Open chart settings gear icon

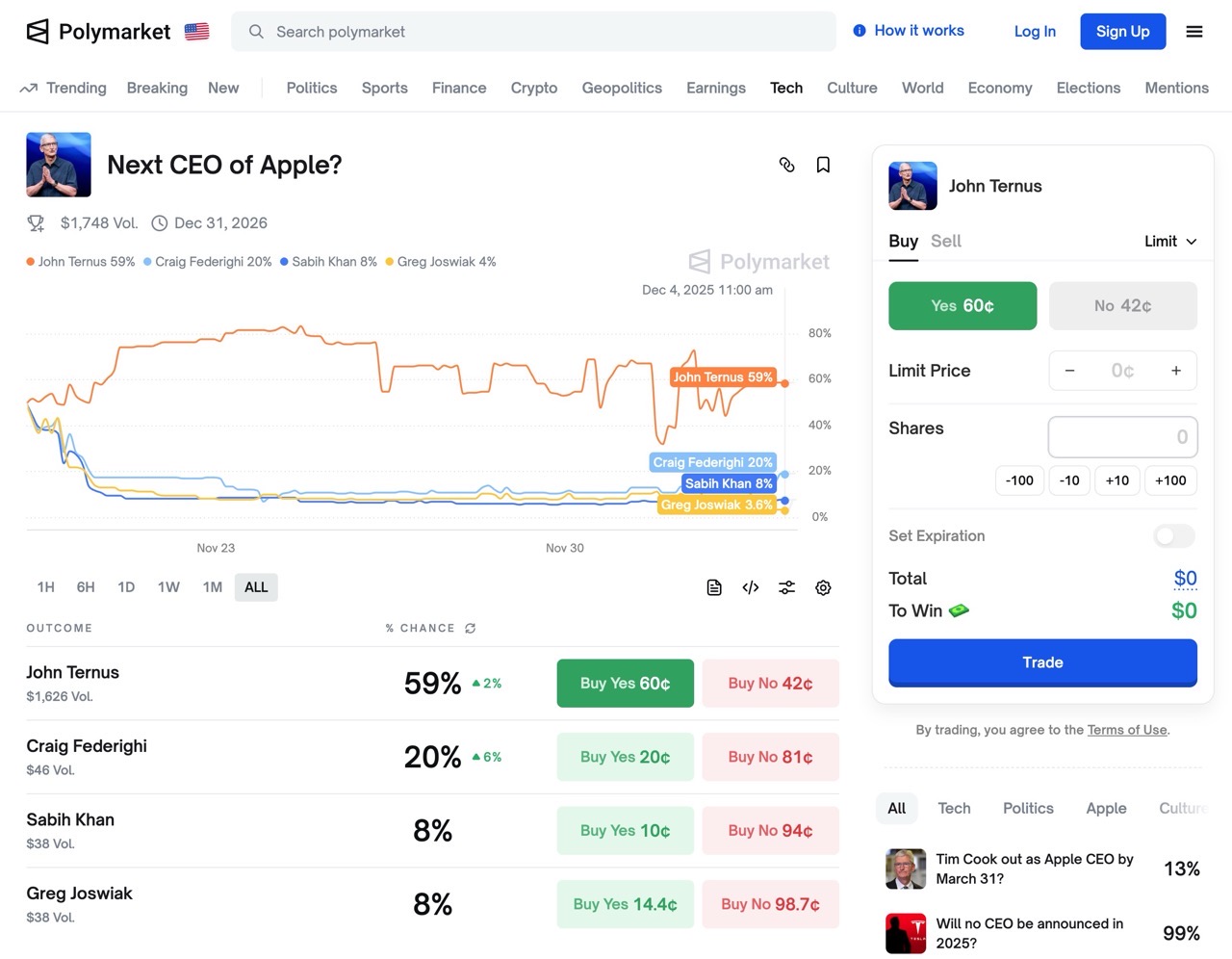[823, 587]
